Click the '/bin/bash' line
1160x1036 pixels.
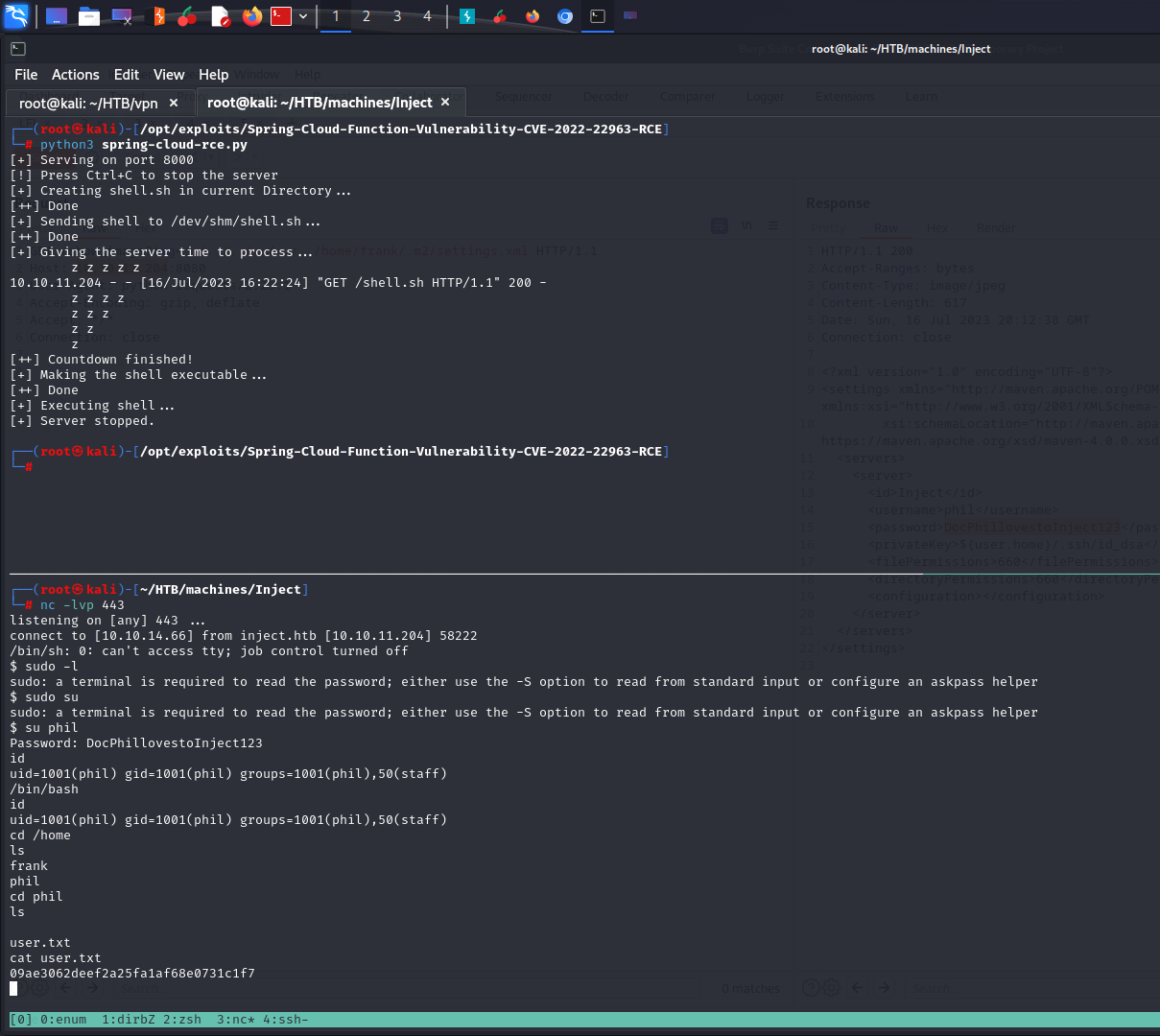pos(44,789)
